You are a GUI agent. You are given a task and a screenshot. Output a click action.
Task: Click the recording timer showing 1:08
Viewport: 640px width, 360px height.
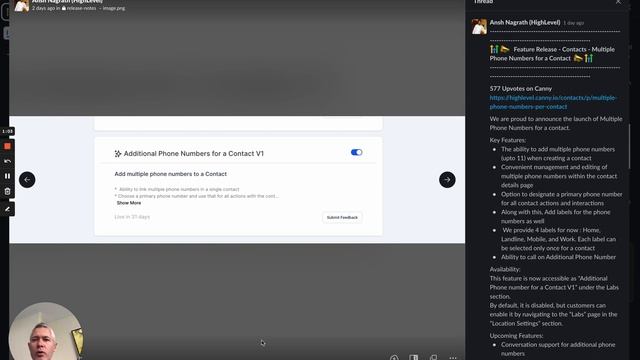7,131
